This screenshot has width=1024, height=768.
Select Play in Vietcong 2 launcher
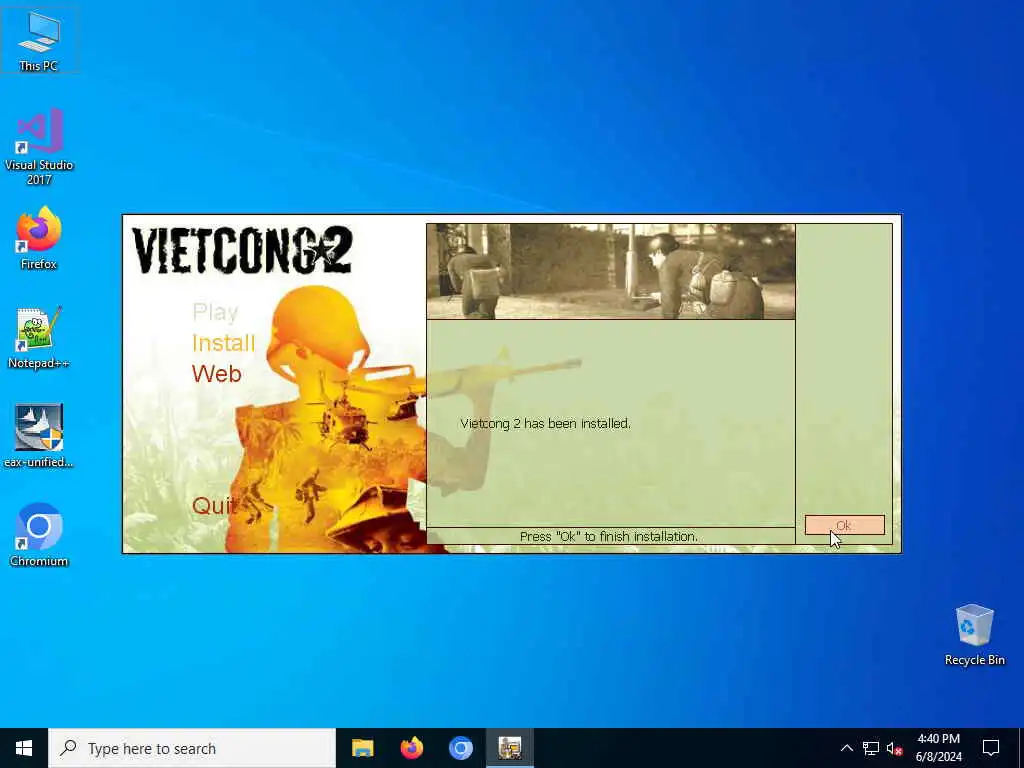coord(216,313)
